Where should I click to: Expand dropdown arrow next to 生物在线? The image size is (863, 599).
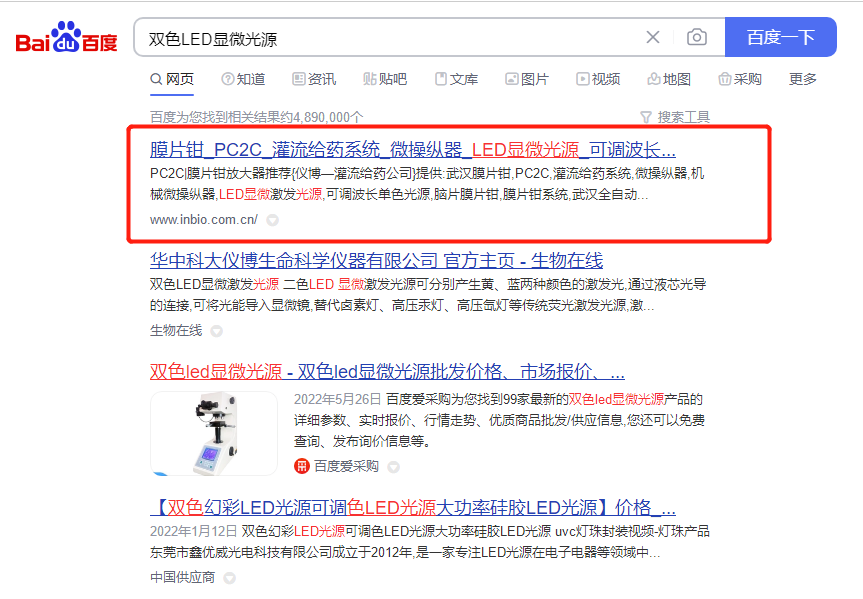(x=217, y=331)
